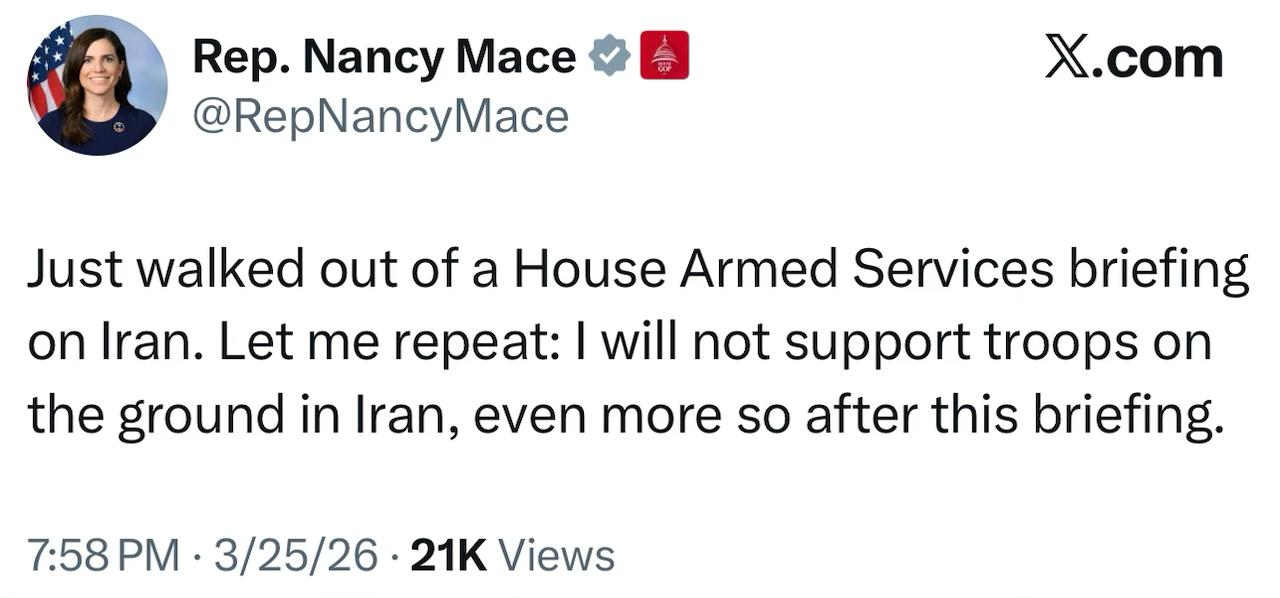Open Nancy Mace's profile picture

tap(97, 85)
